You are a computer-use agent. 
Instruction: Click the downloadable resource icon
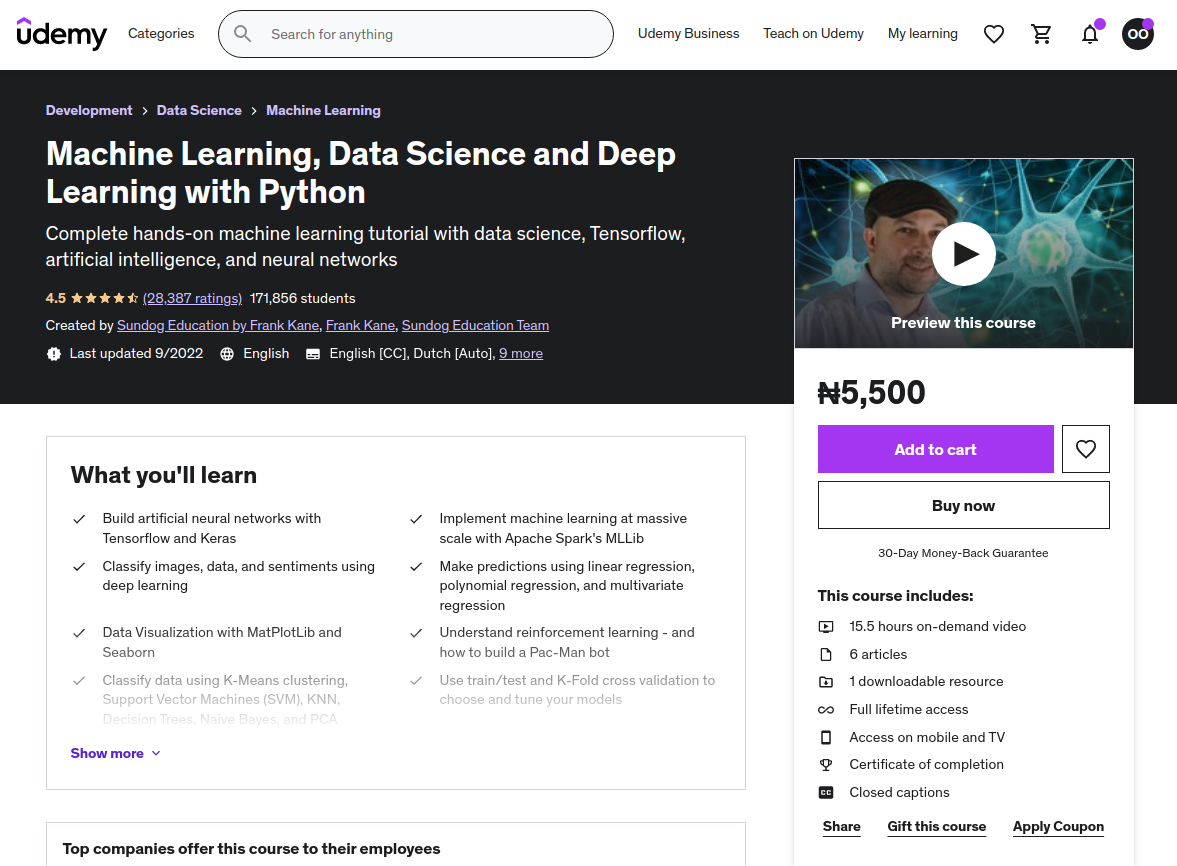point(825,681)
